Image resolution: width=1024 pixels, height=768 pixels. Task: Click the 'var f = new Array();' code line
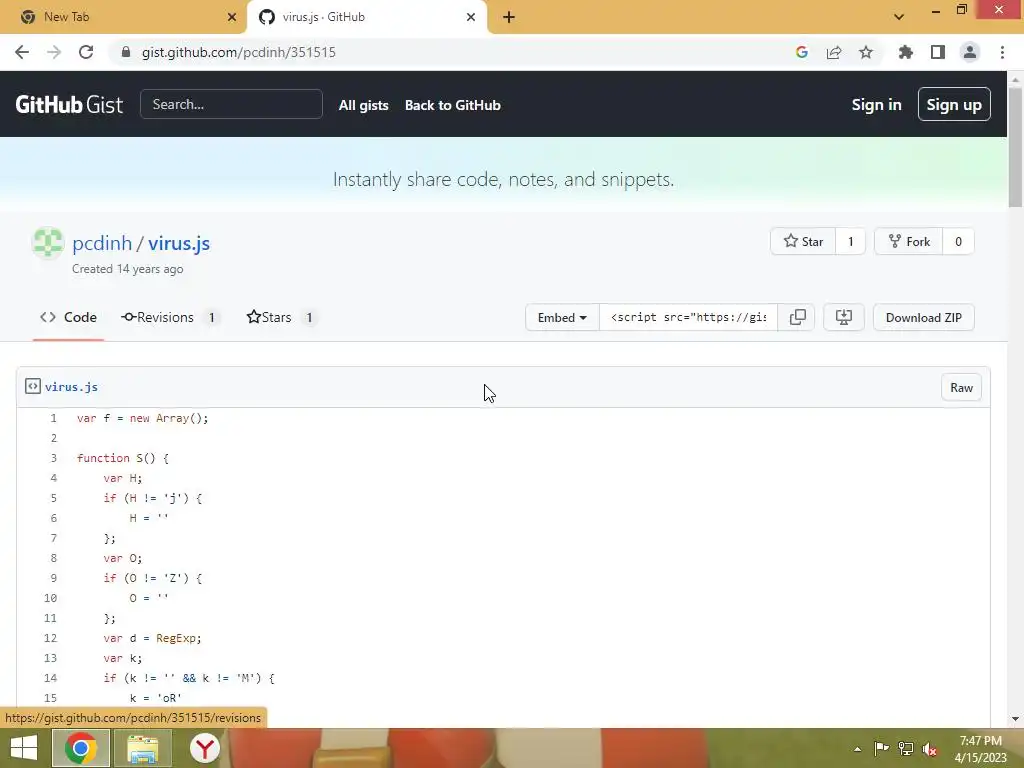142,418
